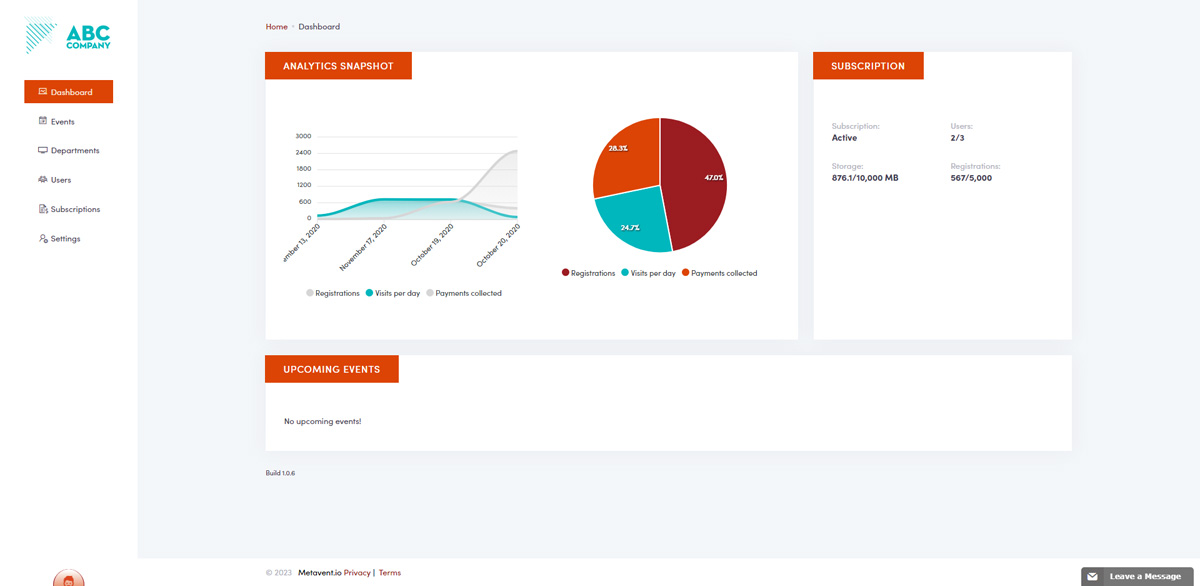Click the Subscriptions document icon
Viewport: 1200px width, 586px height.
[x=43, y=209]
